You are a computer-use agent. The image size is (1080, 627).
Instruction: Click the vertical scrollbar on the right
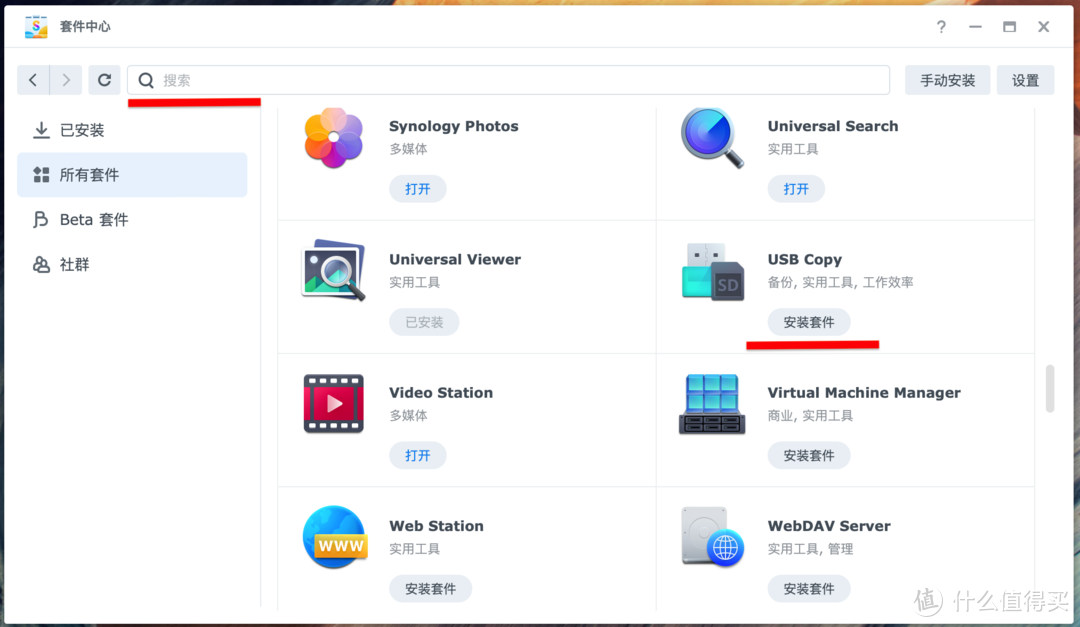pyautogui.click(x=1051, y=390)
